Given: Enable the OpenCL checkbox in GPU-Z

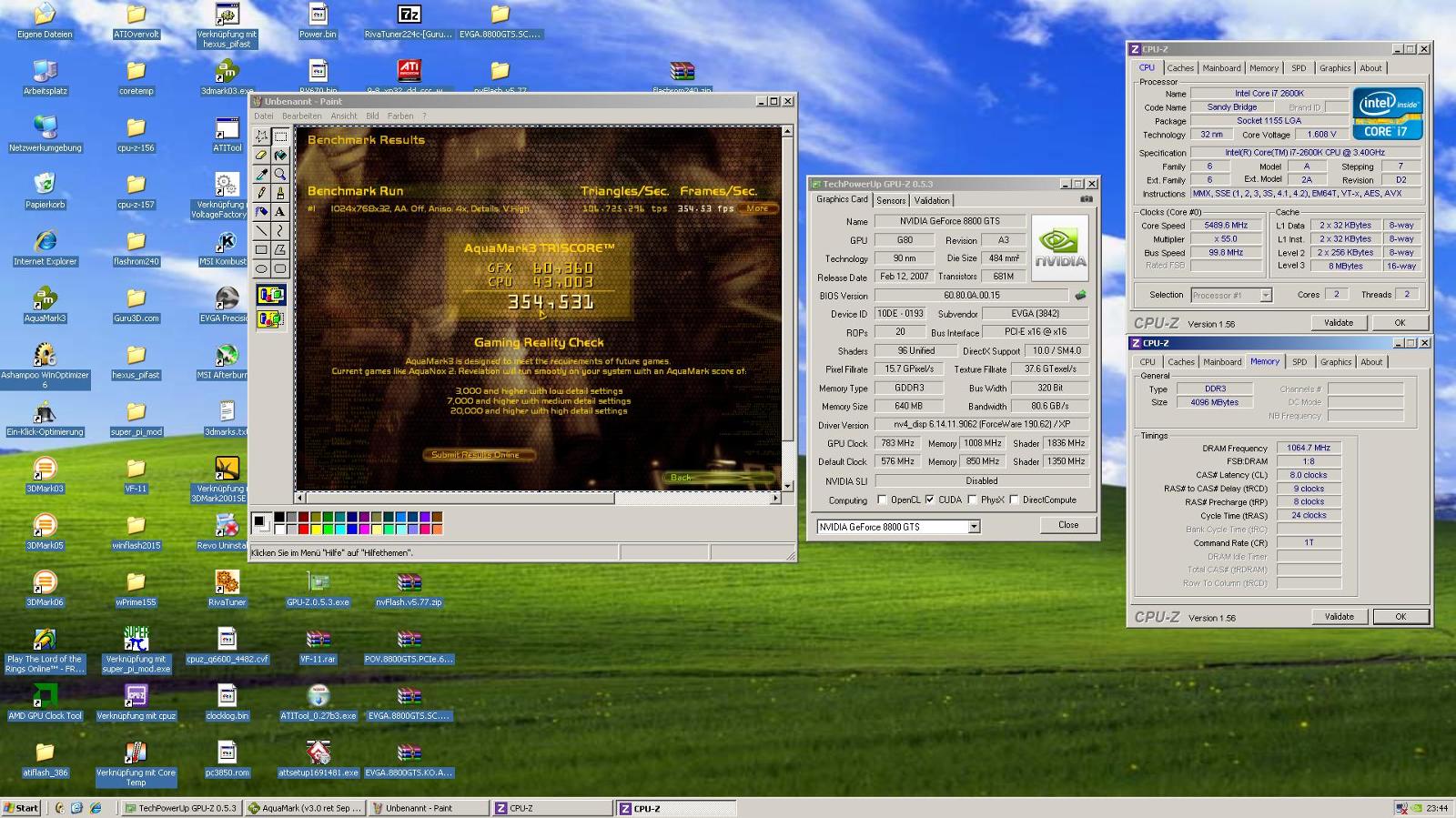Looking at the screenshot, I should coord(882,500).
